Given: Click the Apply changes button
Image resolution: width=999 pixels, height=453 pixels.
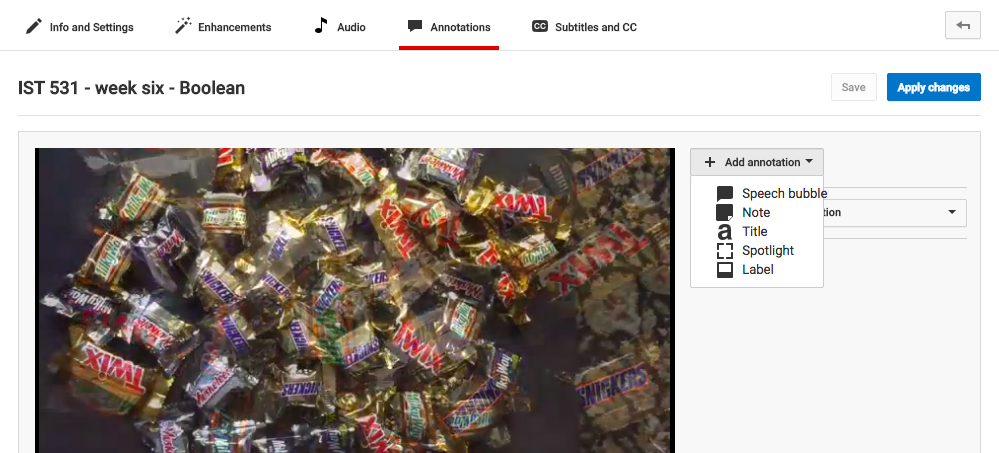Looking at the screenshot, I should tap(933, 87).
